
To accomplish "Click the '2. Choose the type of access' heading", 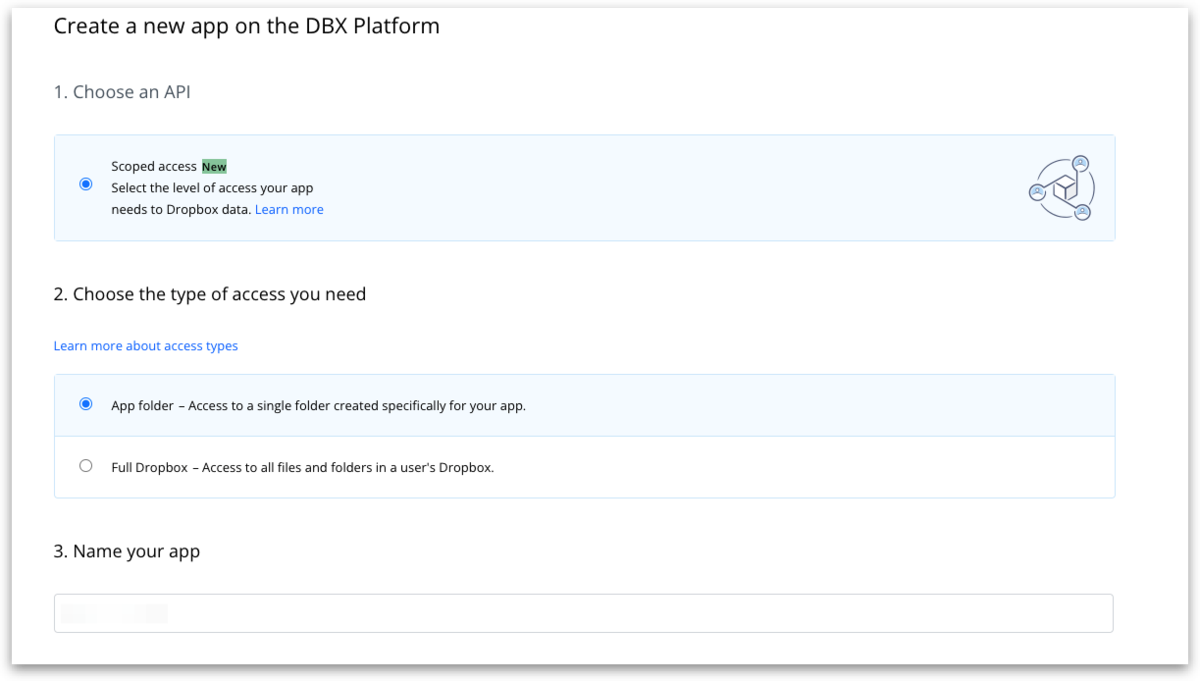I will tap(210, 294).
